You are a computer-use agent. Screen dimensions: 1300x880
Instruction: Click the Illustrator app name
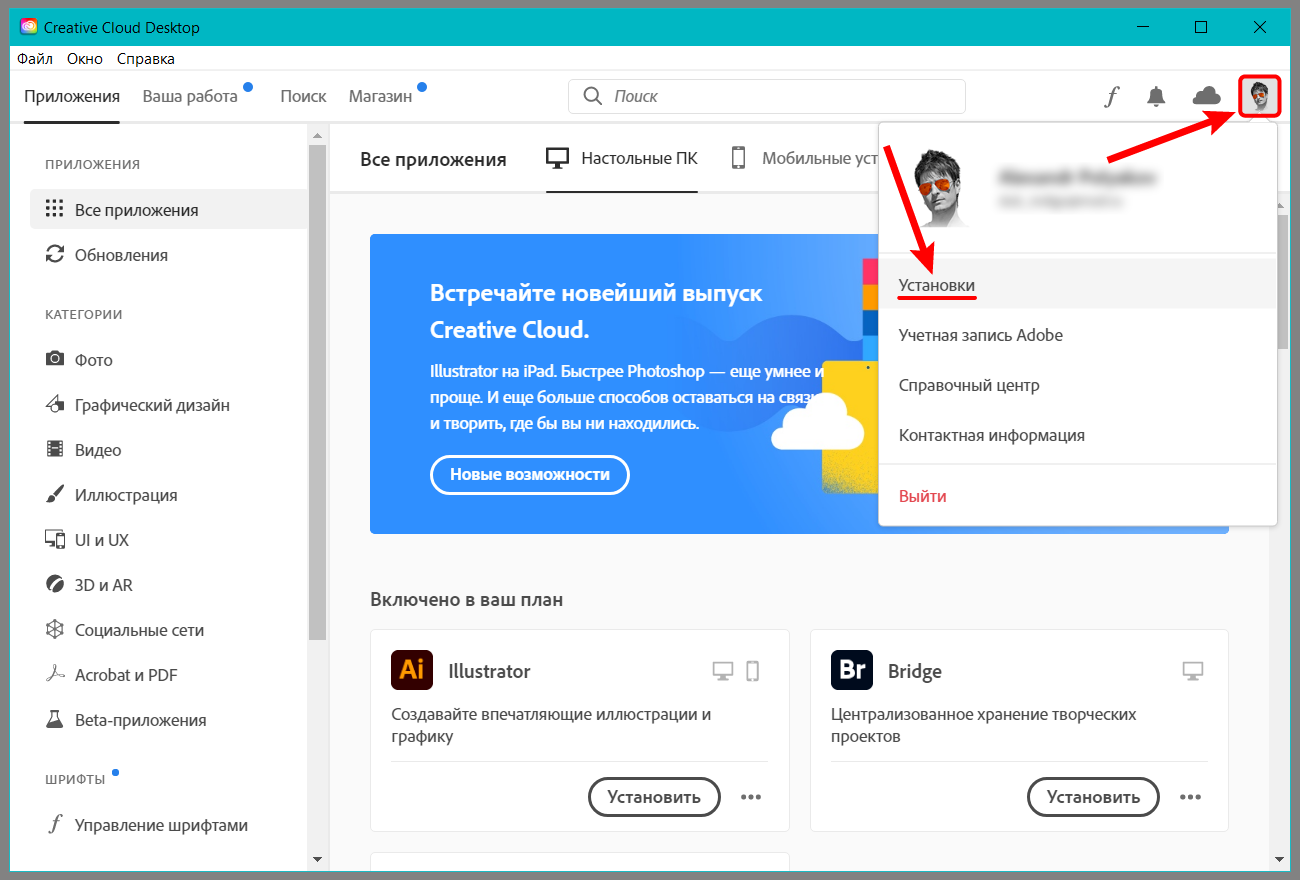coord(489,671)
